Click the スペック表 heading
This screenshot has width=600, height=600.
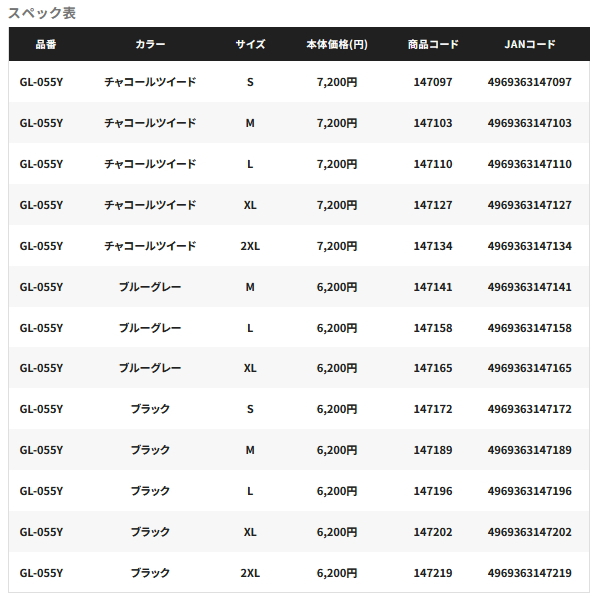[x=42, y=13]
